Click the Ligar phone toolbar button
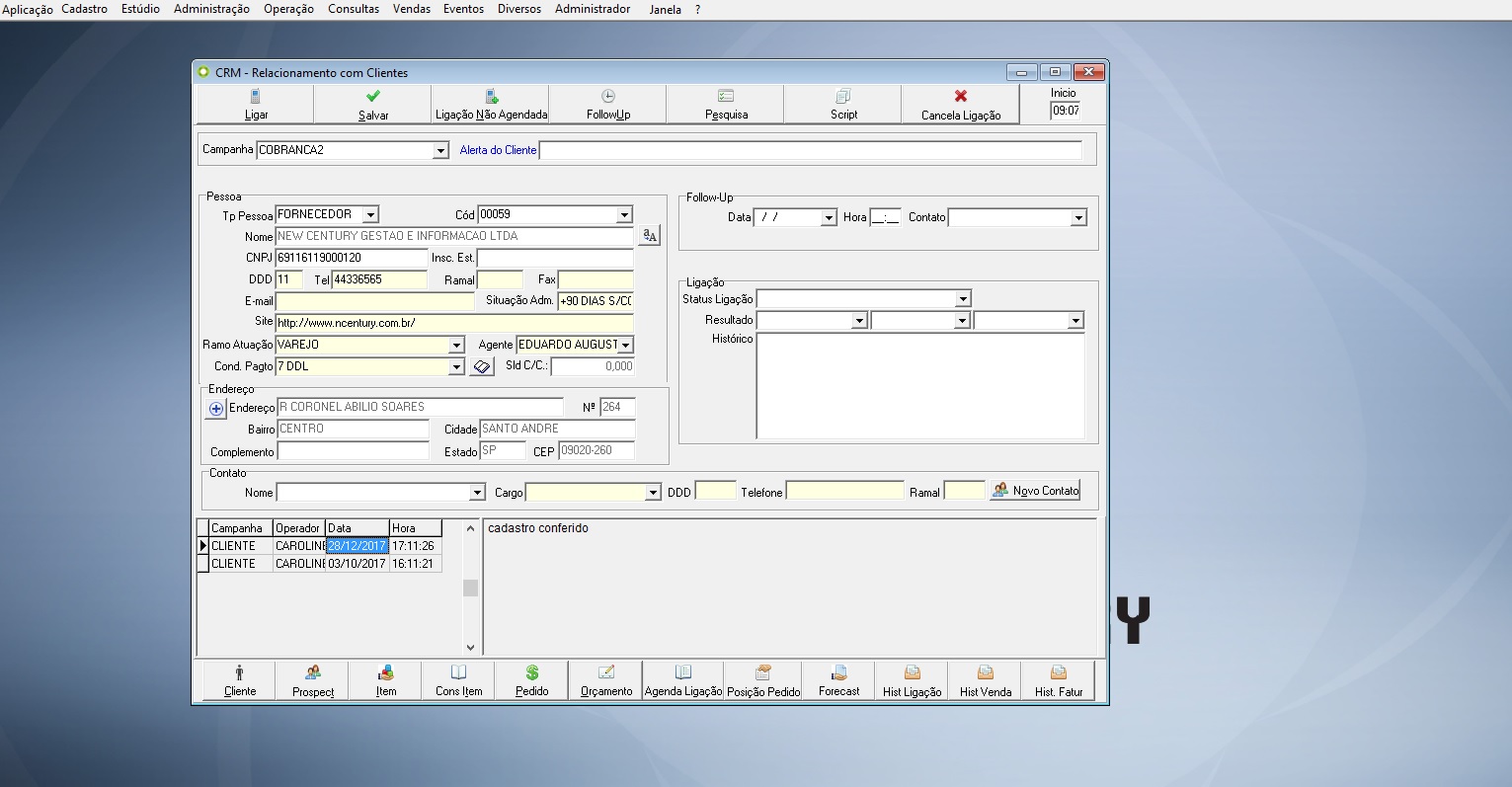The height and width of the screenshot is (787, 1512). 256,104
